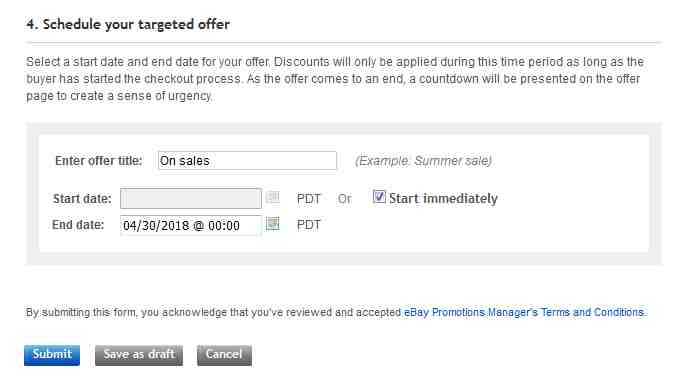Click the offer description paragraph text

tap(335, 79)
